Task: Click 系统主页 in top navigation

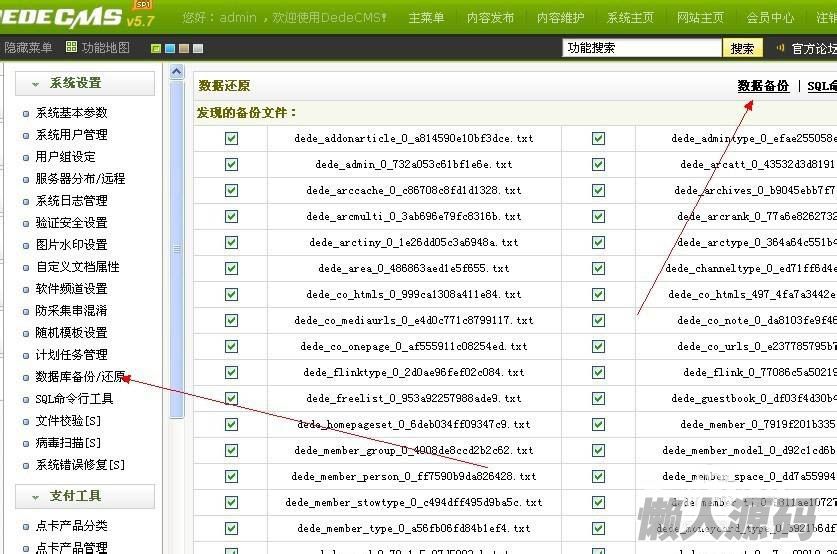Action: (630, 18)
